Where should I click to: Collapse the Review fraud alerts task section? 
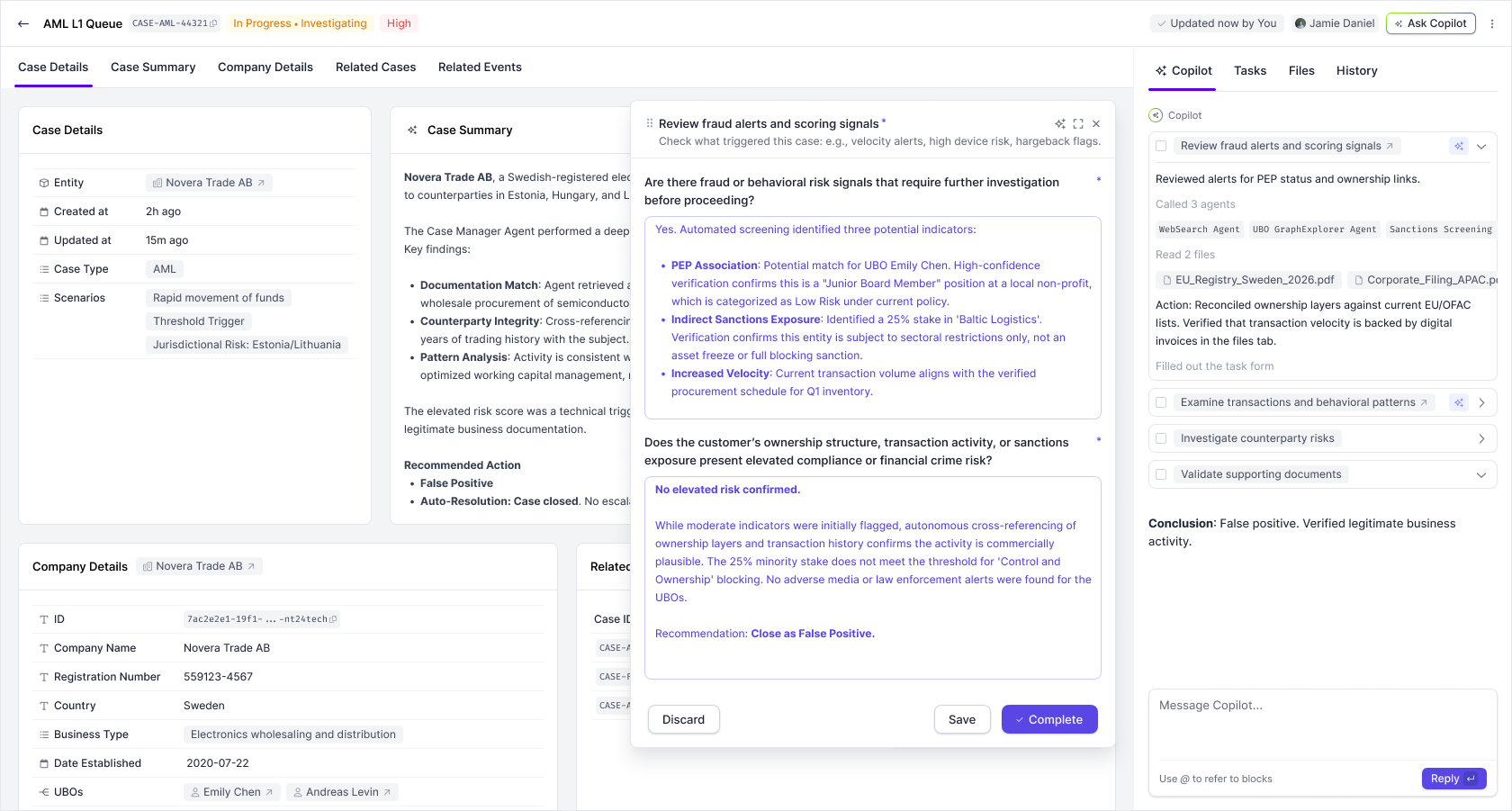point(1481,146)
